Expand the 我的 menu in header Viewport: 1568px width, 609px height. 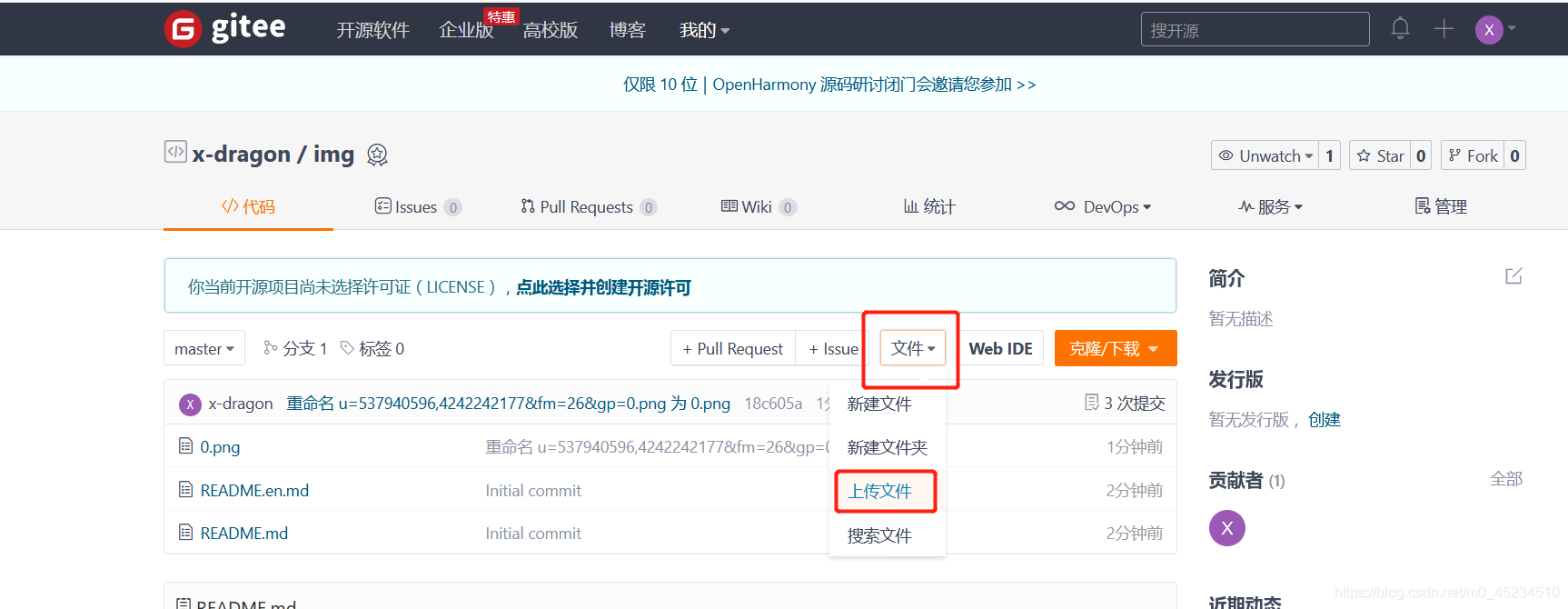click(x=705, y=30)
